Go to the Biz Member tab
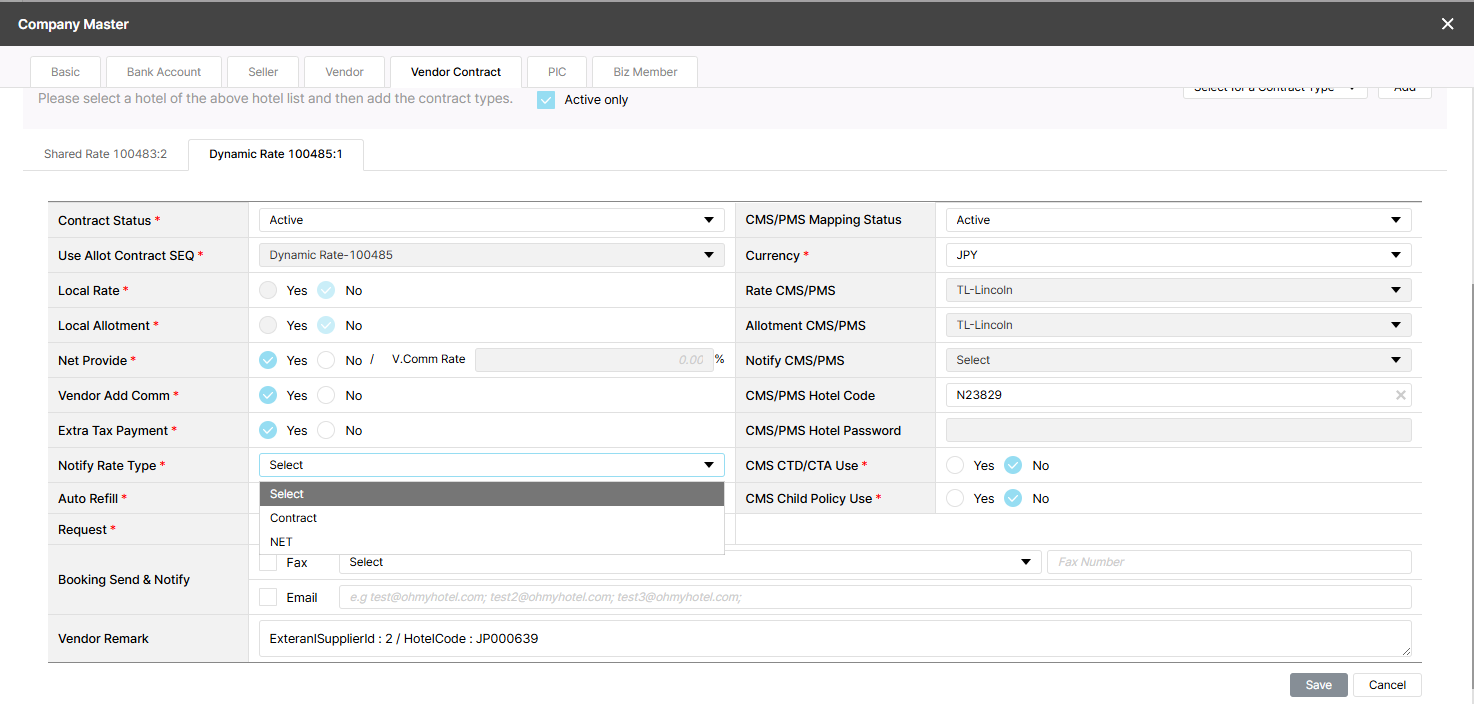Viewport: 1474px width, 704px height. click(x=645, y=72)
